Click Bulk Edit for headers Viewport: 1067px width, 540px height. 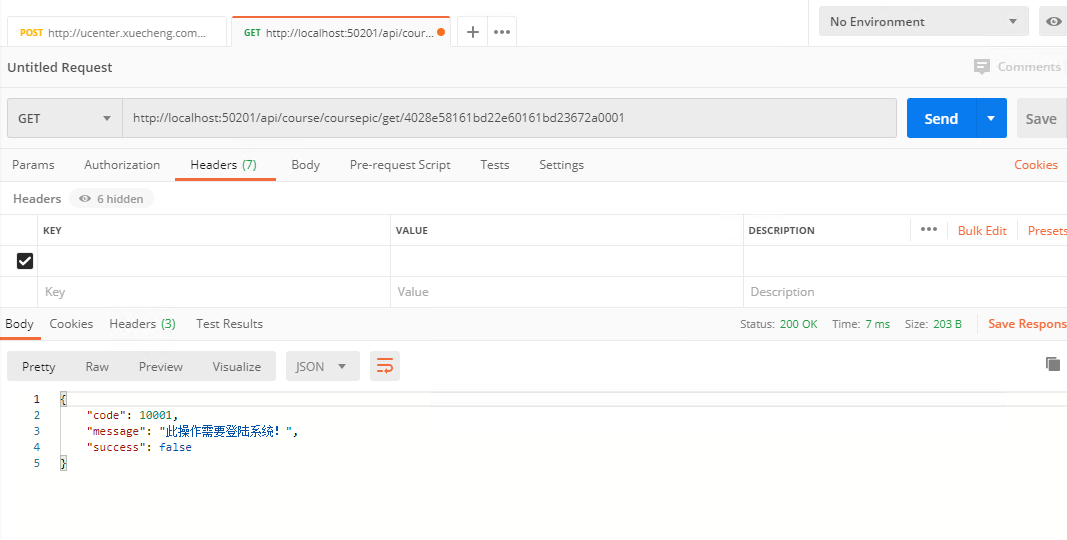point(982,230)
